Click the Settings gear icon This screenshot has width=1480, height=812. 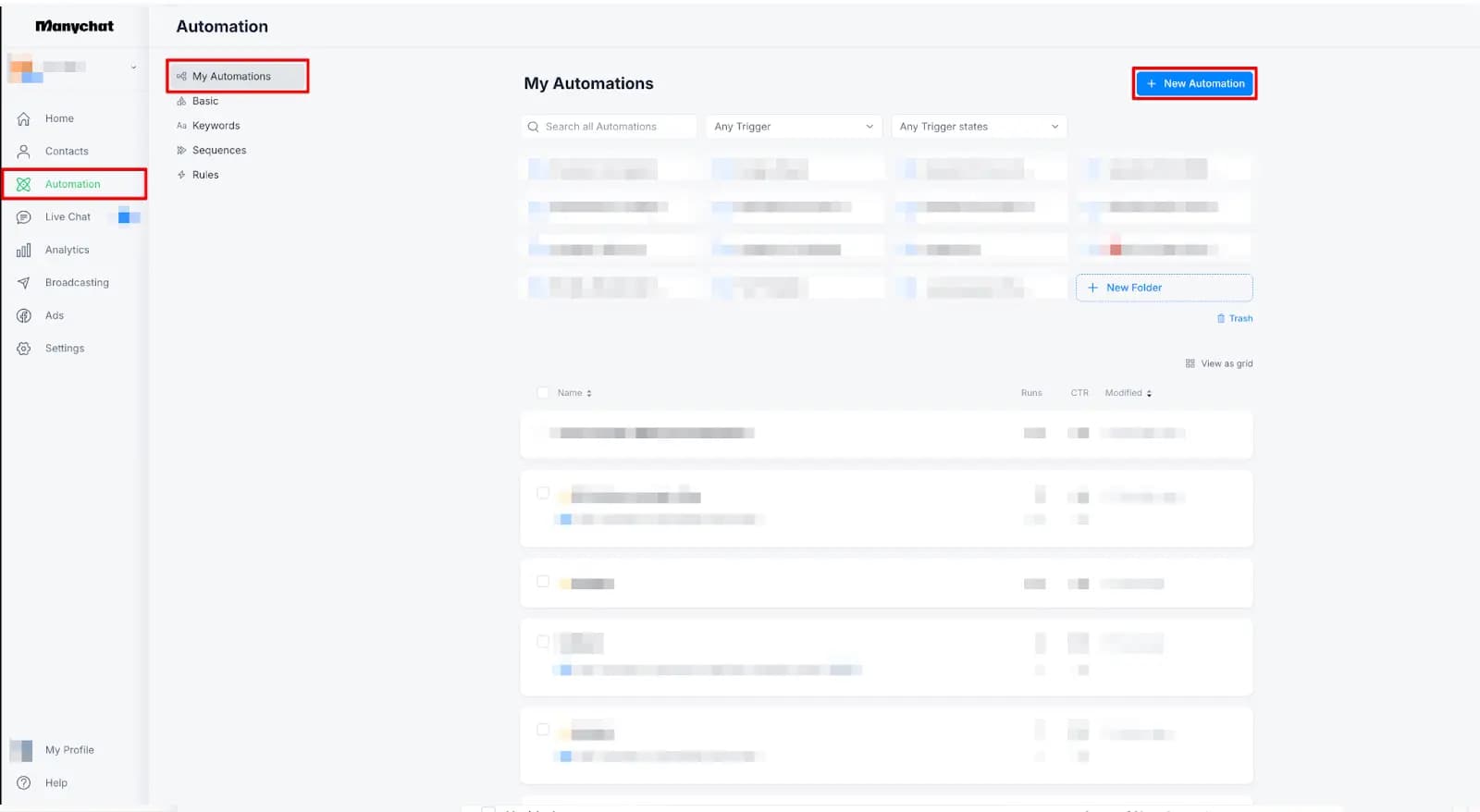pyautogui.click(x=24, y=349)
